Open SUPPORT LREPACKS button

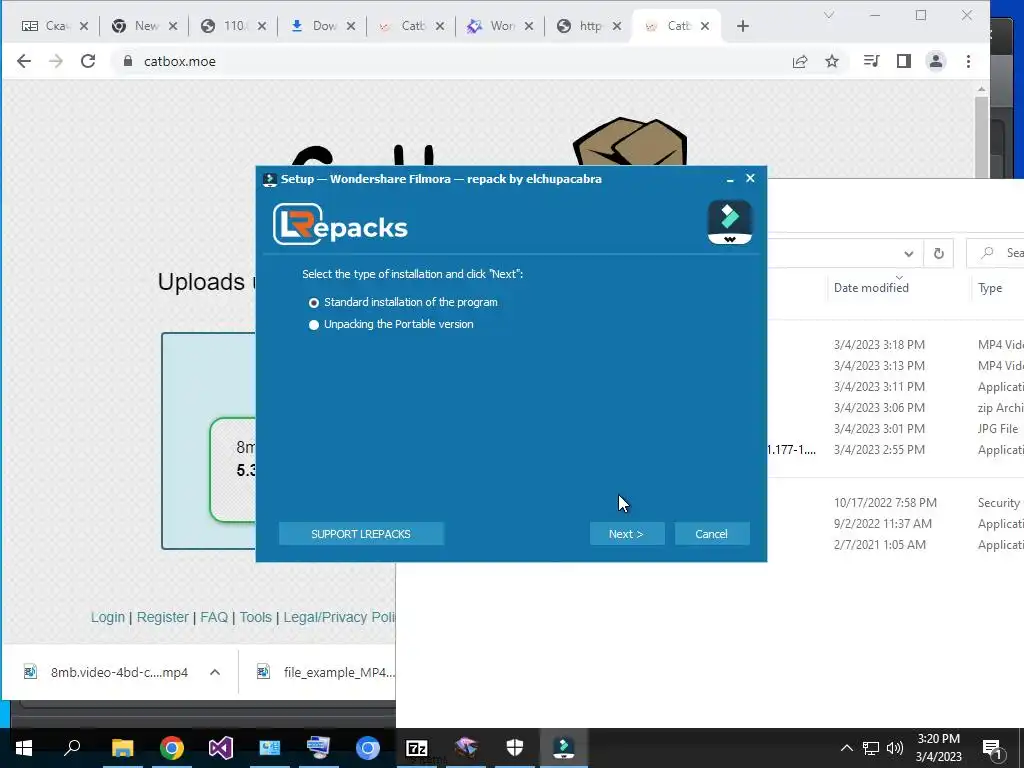[x=360, y=534]
